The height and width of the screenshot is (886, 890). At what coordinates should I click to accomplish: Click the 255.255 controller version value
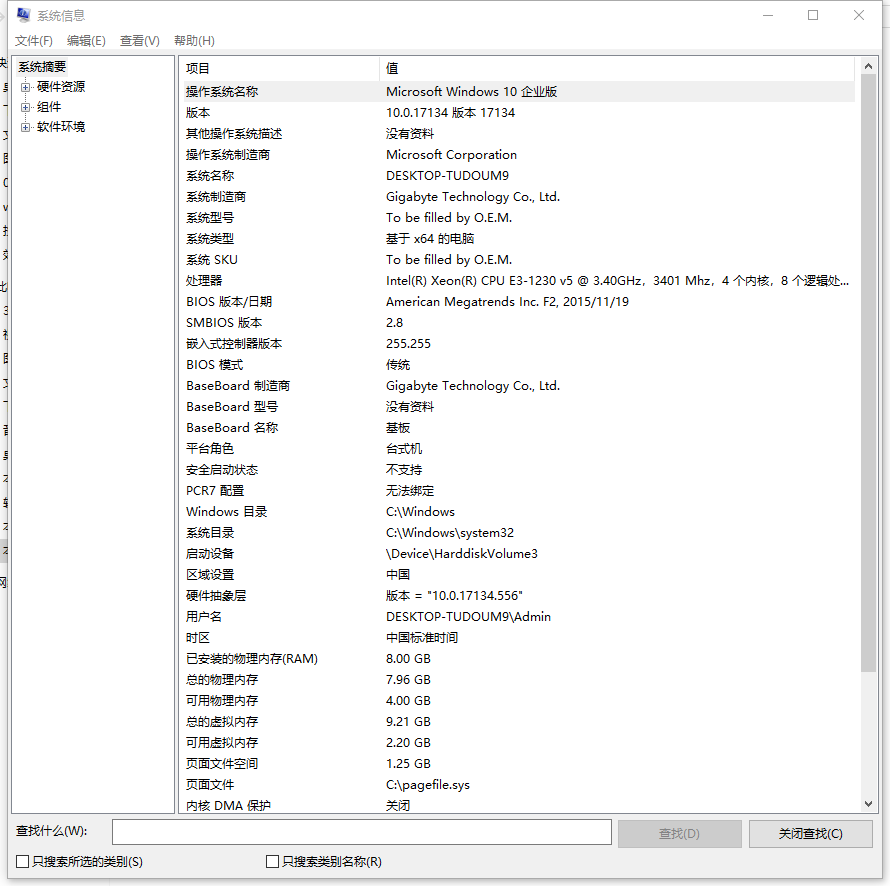click(408, 344)
